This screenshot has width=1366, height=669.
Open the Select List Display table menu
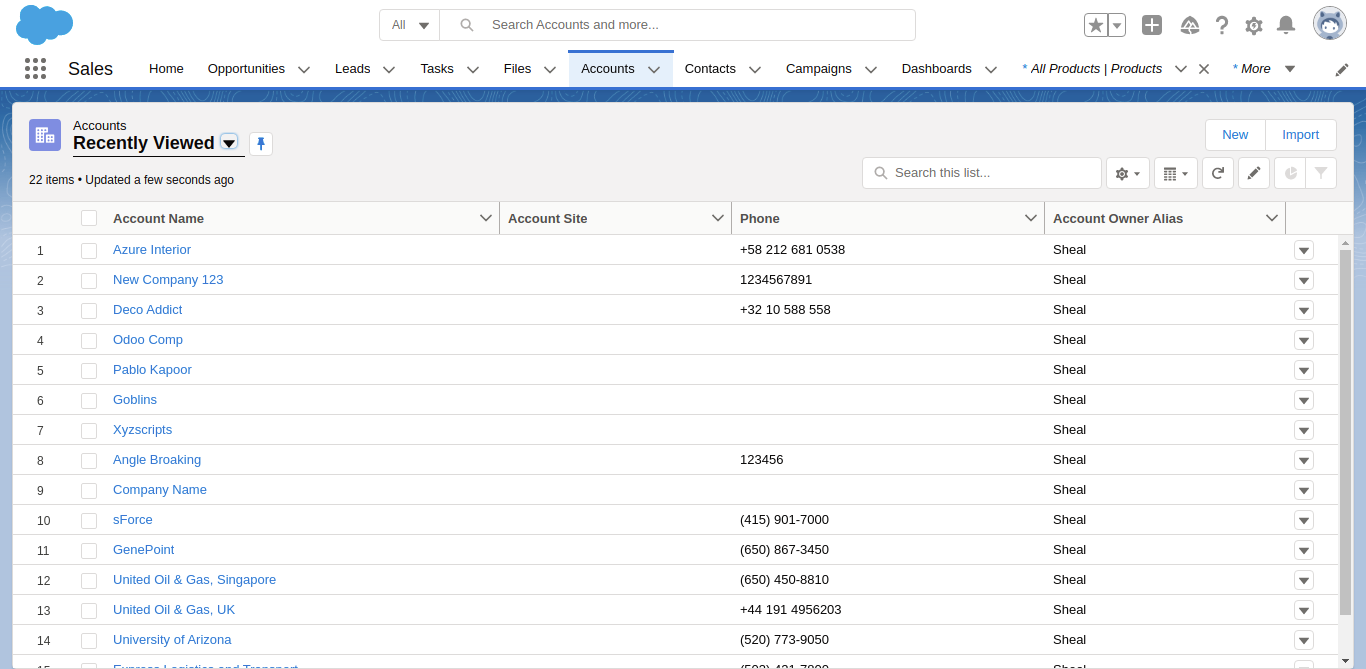[1176, 173]
